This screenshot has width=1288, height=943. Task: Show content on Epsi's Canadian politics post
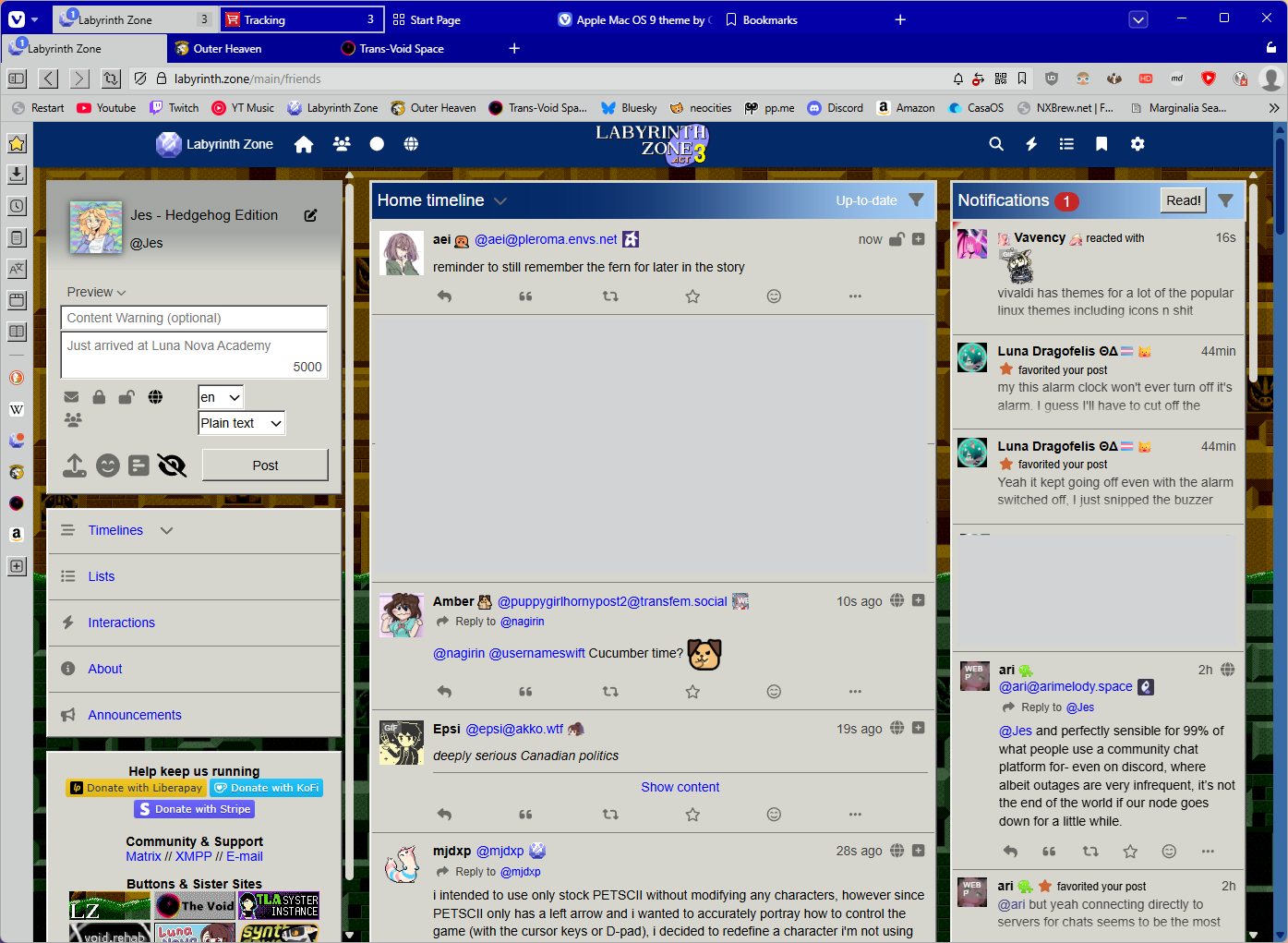point(680,786)
